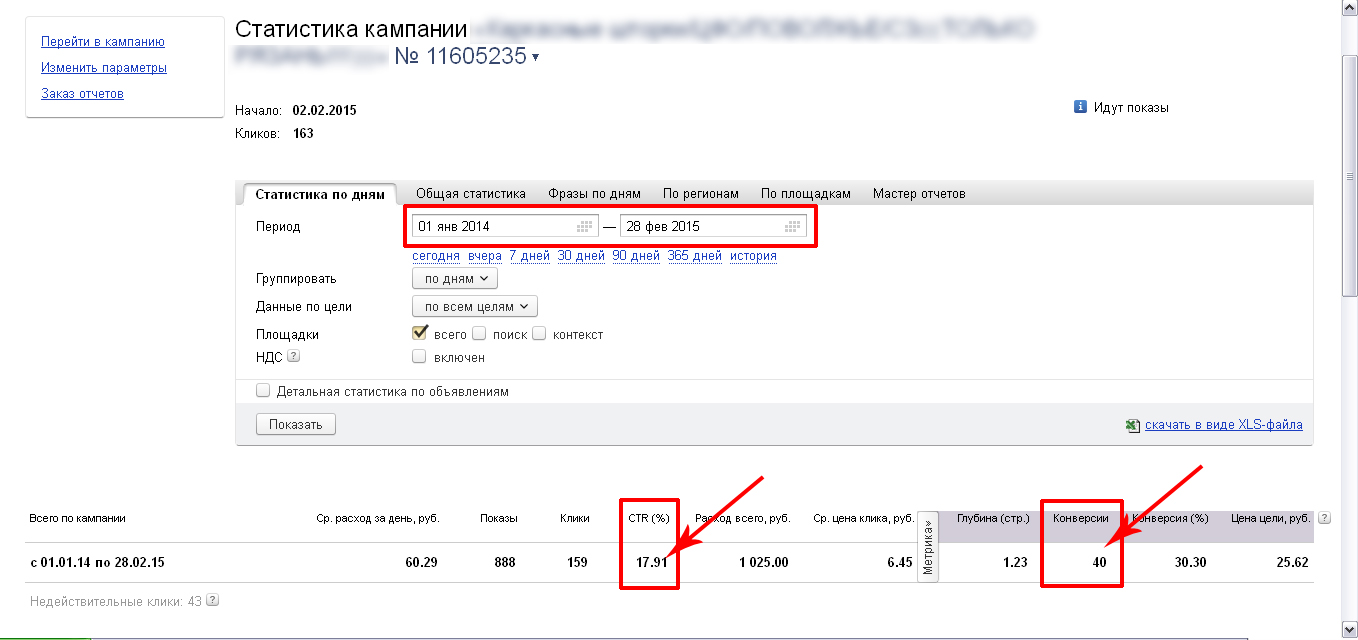Click the Глубина (стр.) column header
The image size is (1358, 640).
(992, 518)
